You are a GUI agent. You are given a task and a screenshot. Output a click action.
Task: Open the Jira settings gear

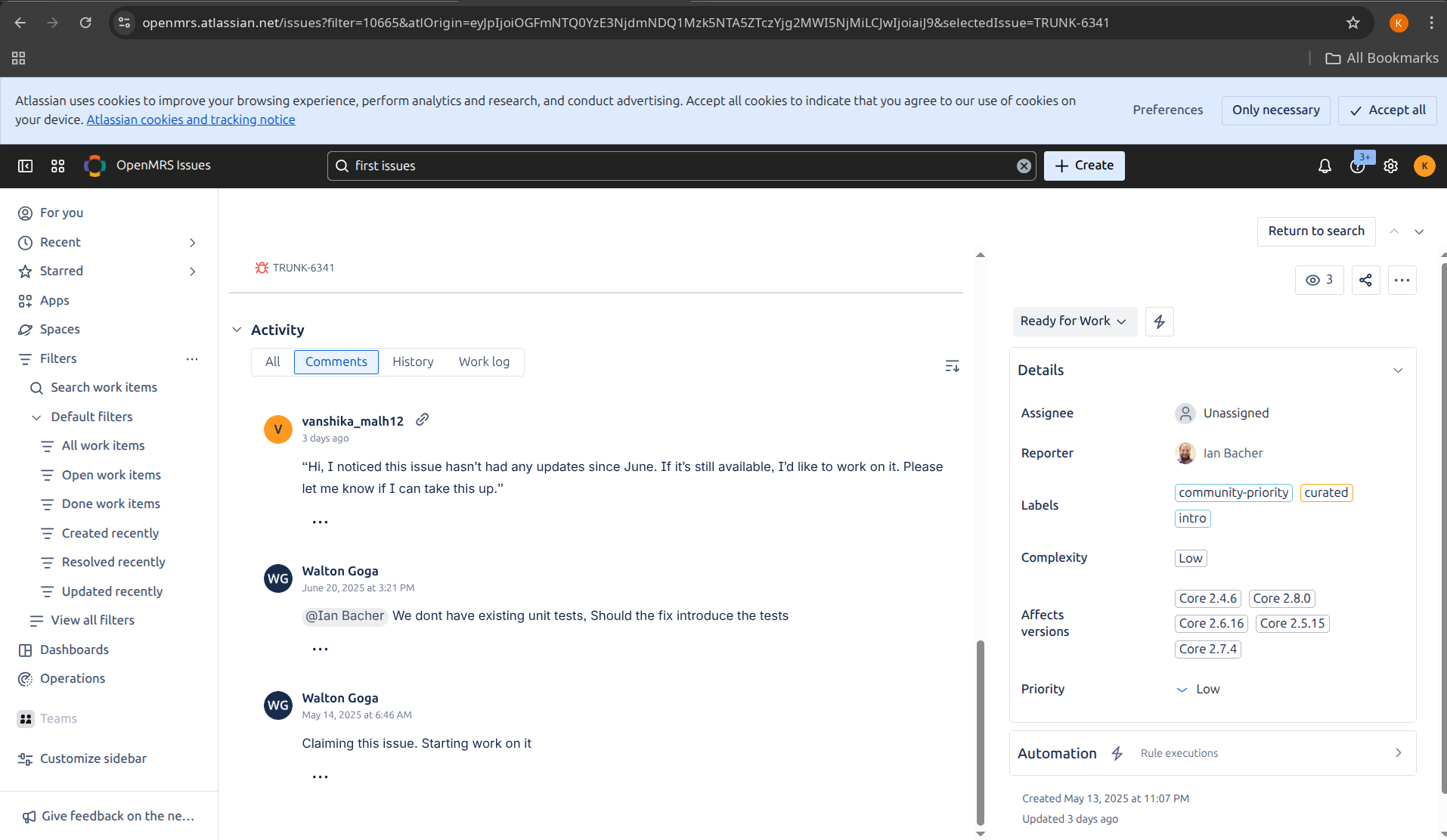pos(1390,166)
